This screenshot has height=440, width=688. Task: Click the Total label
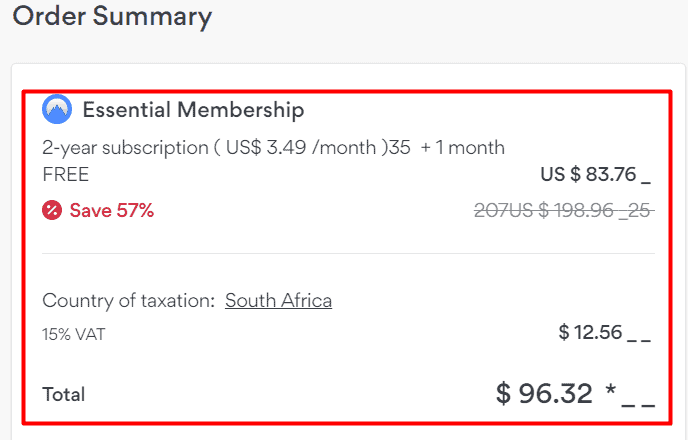click(64, 394)
